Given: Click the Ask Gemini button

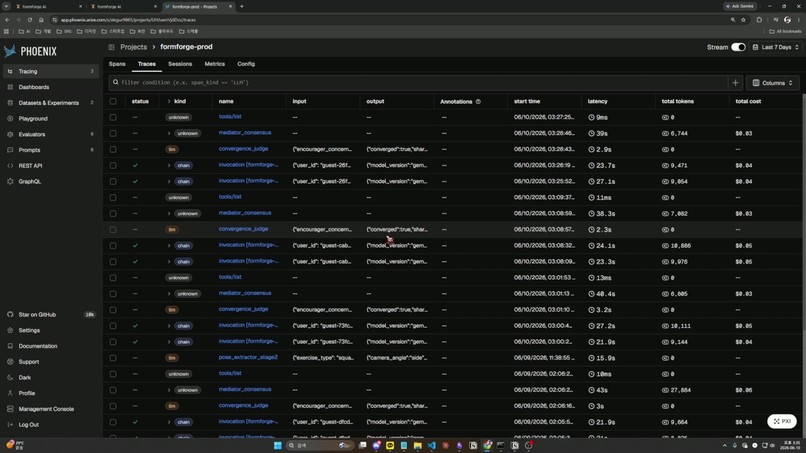Looking at the screenshot, I should [x=740, y=7].
